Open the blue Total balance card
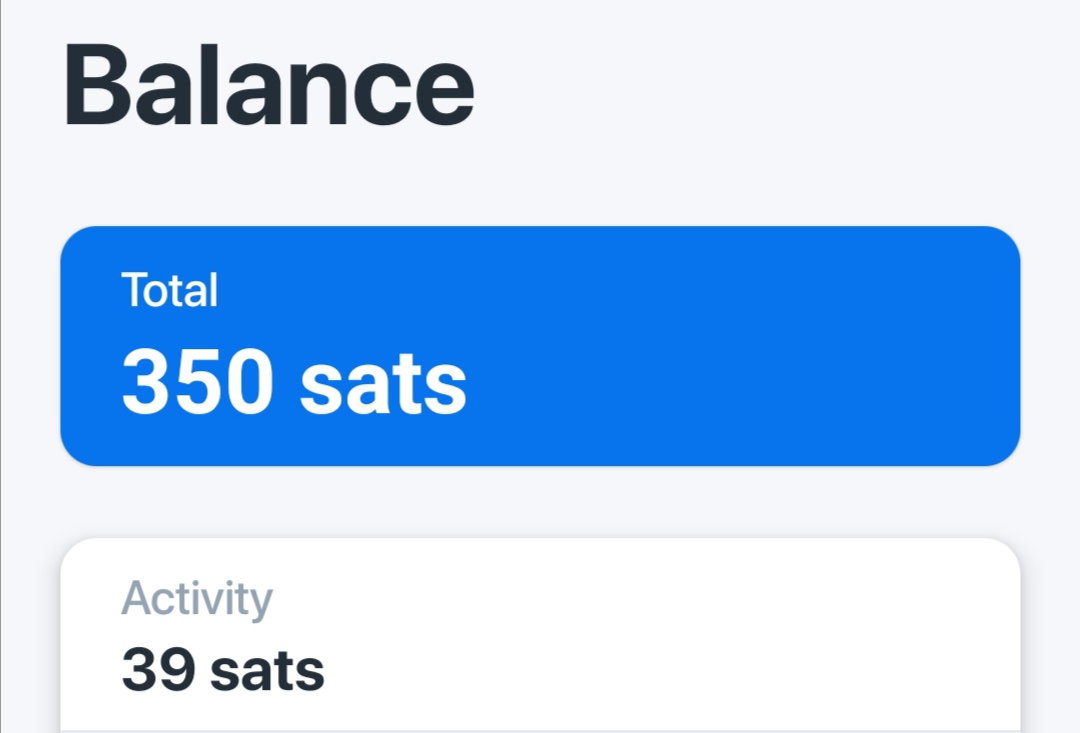 click(x=540, y=346)
